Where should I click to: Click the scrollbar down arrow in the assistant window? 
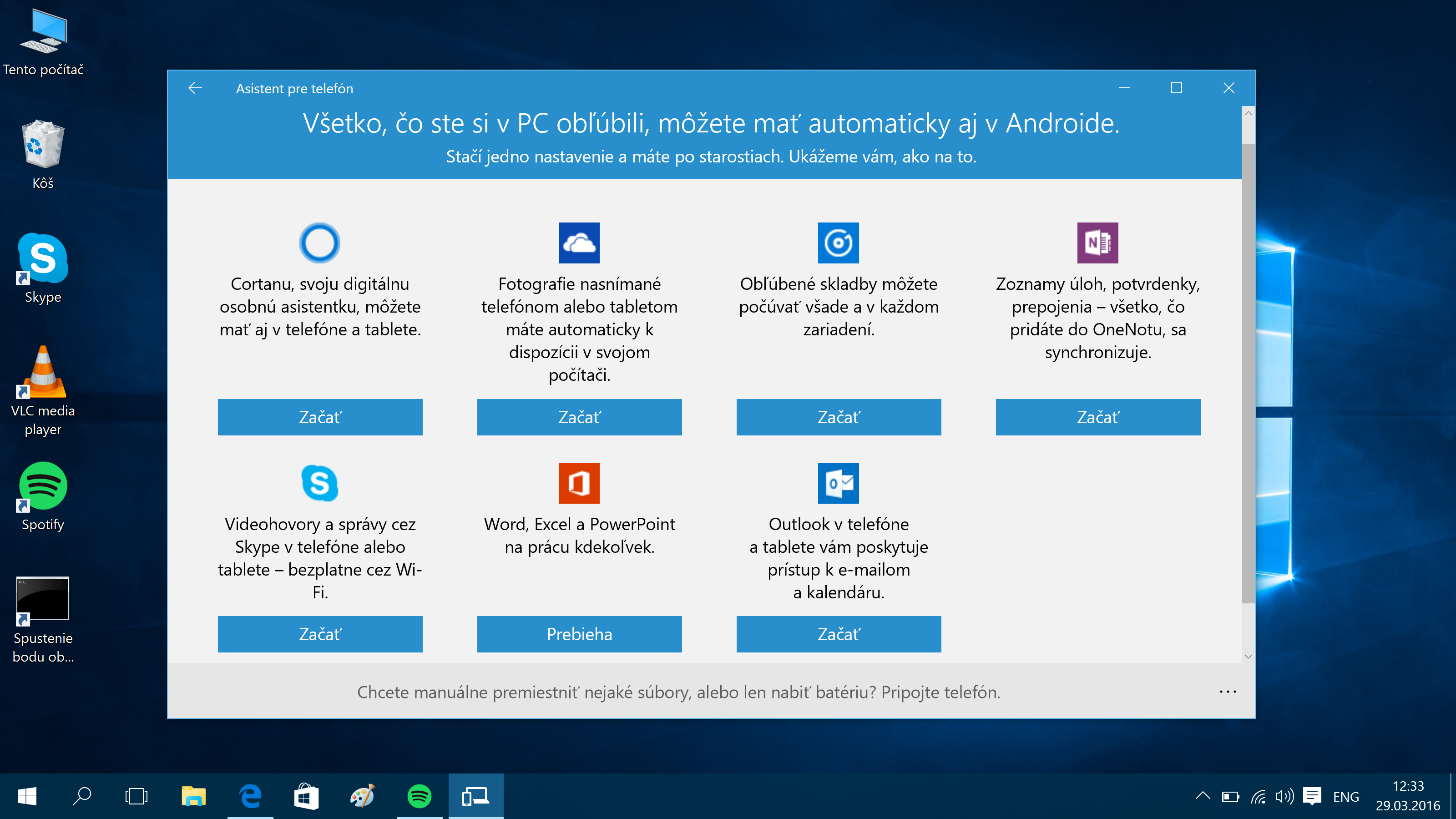(1249, 656)
